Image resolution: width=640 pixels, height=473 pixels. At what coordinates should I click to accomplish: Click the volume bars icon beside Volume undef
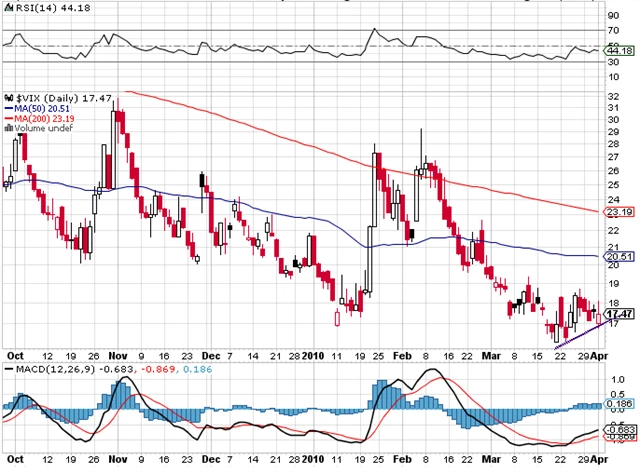(8, 127)
